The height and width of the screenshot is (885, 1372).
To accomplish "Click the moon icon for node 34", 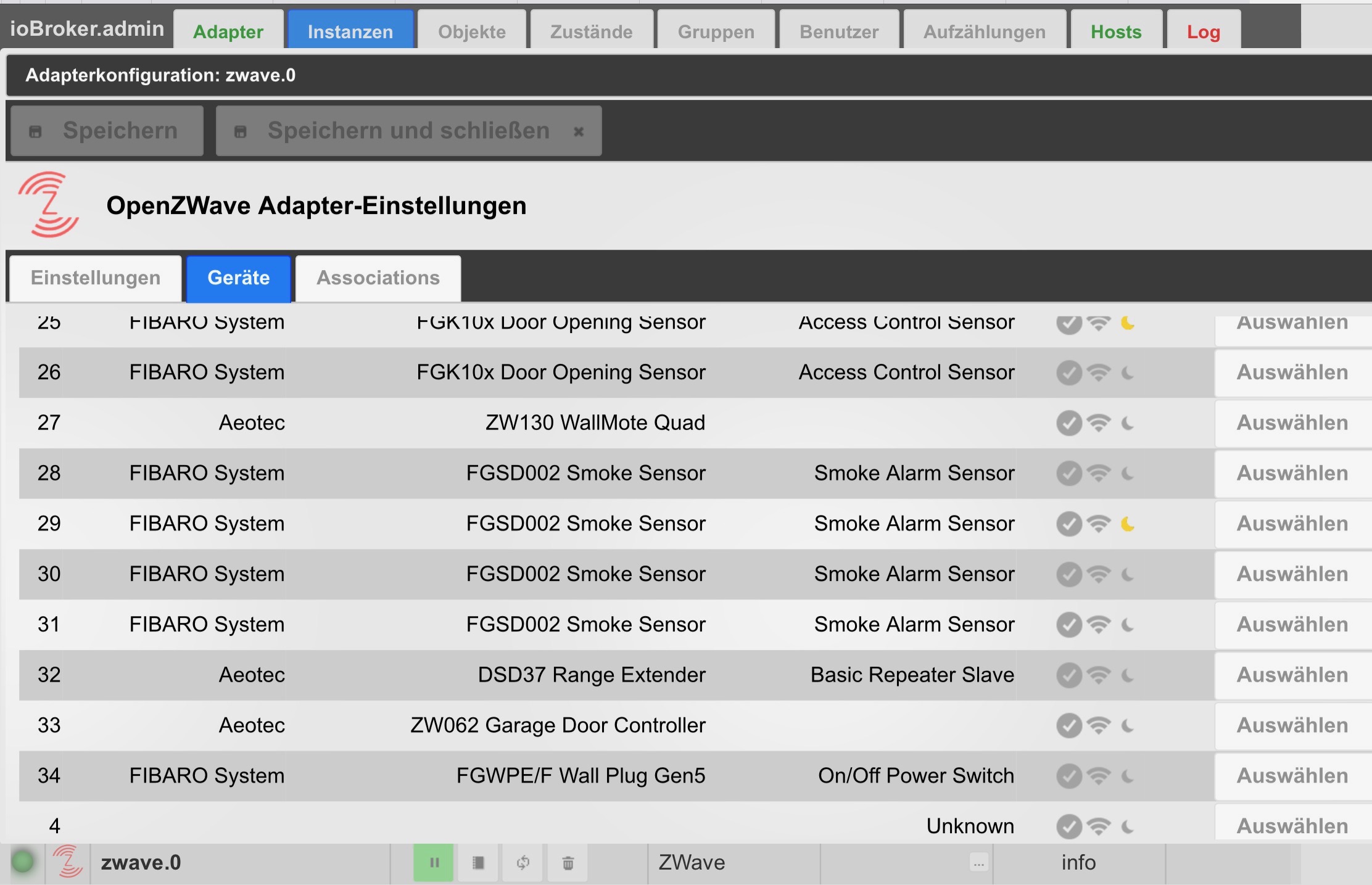I will [1128, 776].
